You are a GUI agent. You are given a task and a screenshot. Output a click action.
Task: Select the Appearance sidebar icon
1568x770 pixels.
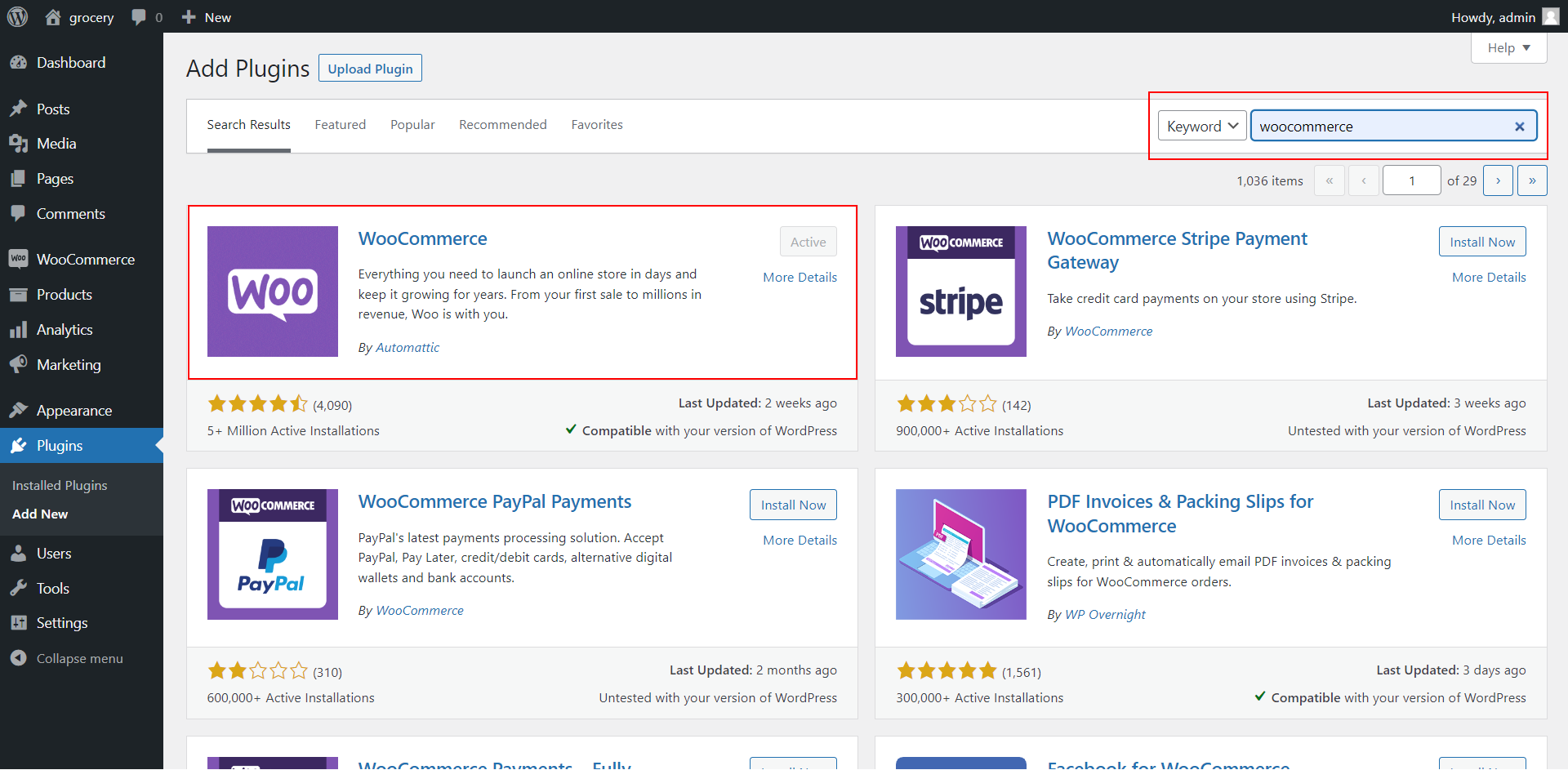(20, 410)
